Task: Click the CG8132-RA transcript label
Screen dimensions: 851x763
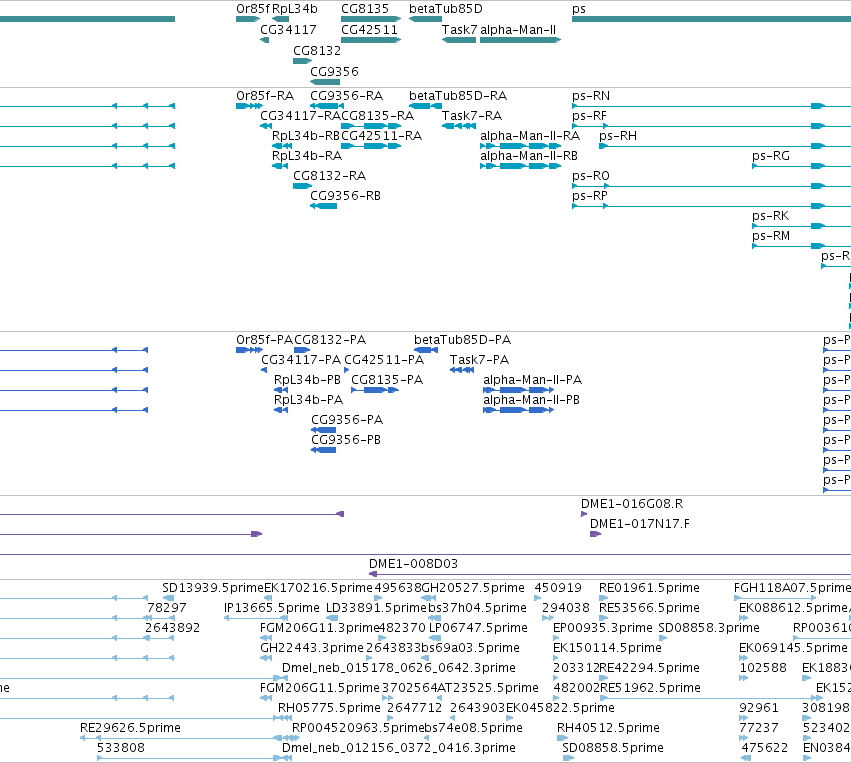Action: pos(329,176)
